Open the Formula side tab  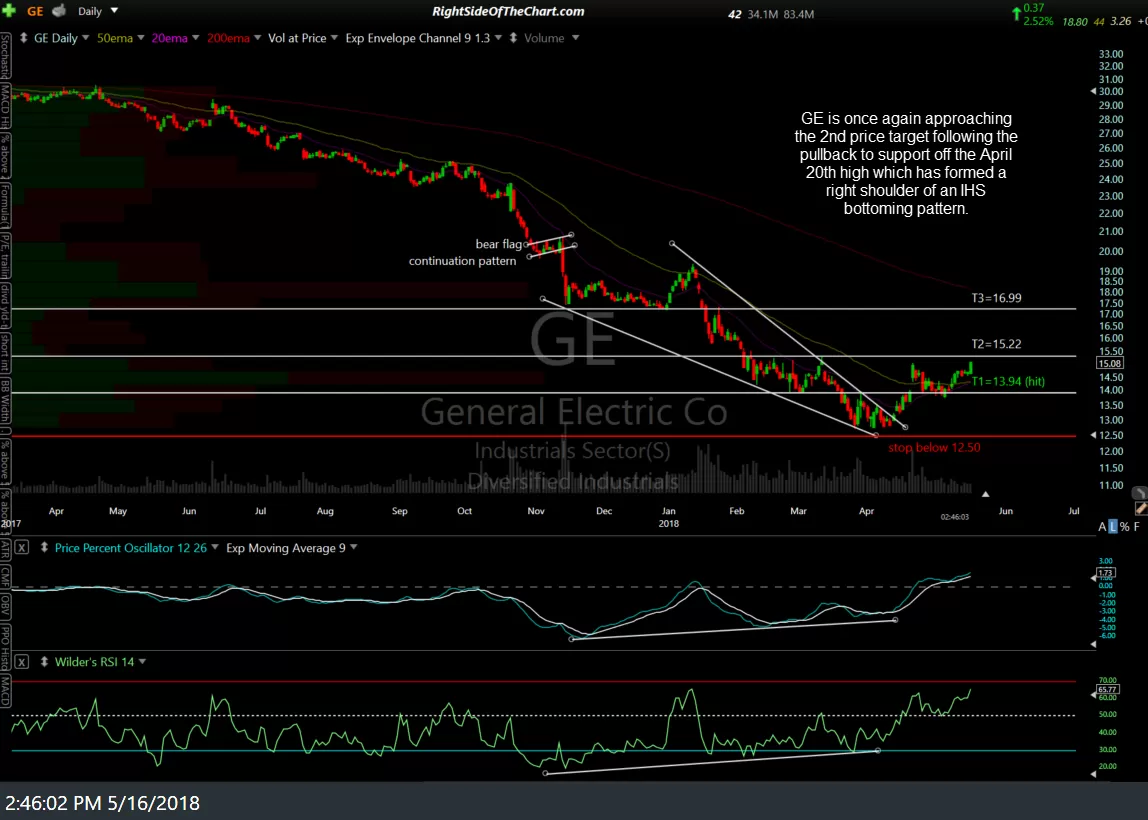5,206
